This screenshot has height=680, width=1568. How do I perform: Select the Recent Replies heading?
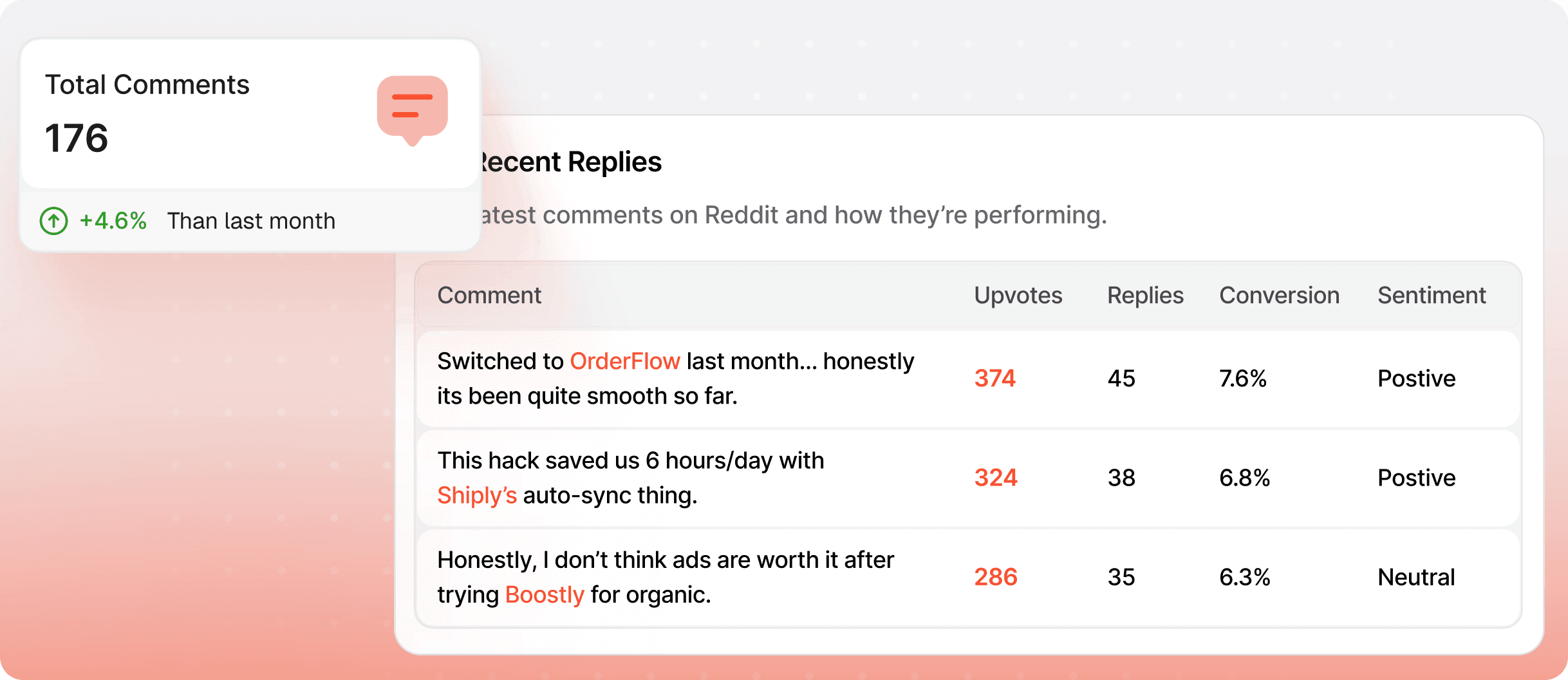pyautogui.click(x=566, y=162)
